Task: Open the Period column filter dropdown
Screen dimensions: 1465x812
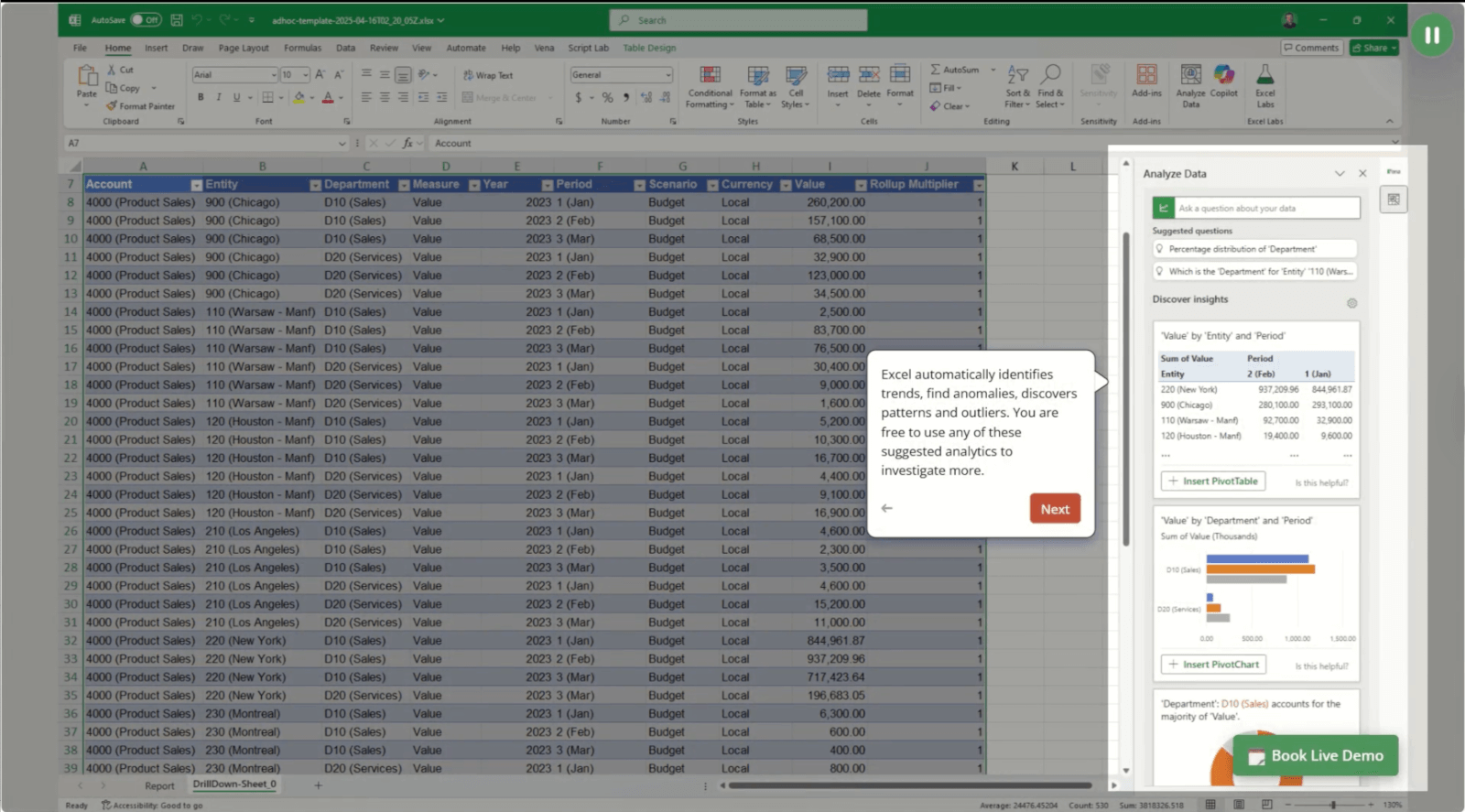Action: [639, 185]
